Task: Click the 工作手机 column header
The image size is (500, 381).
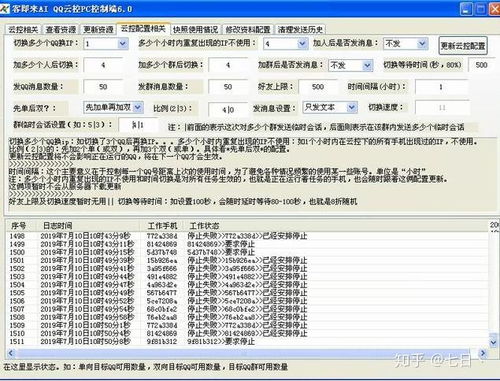Action: [162, 226]
